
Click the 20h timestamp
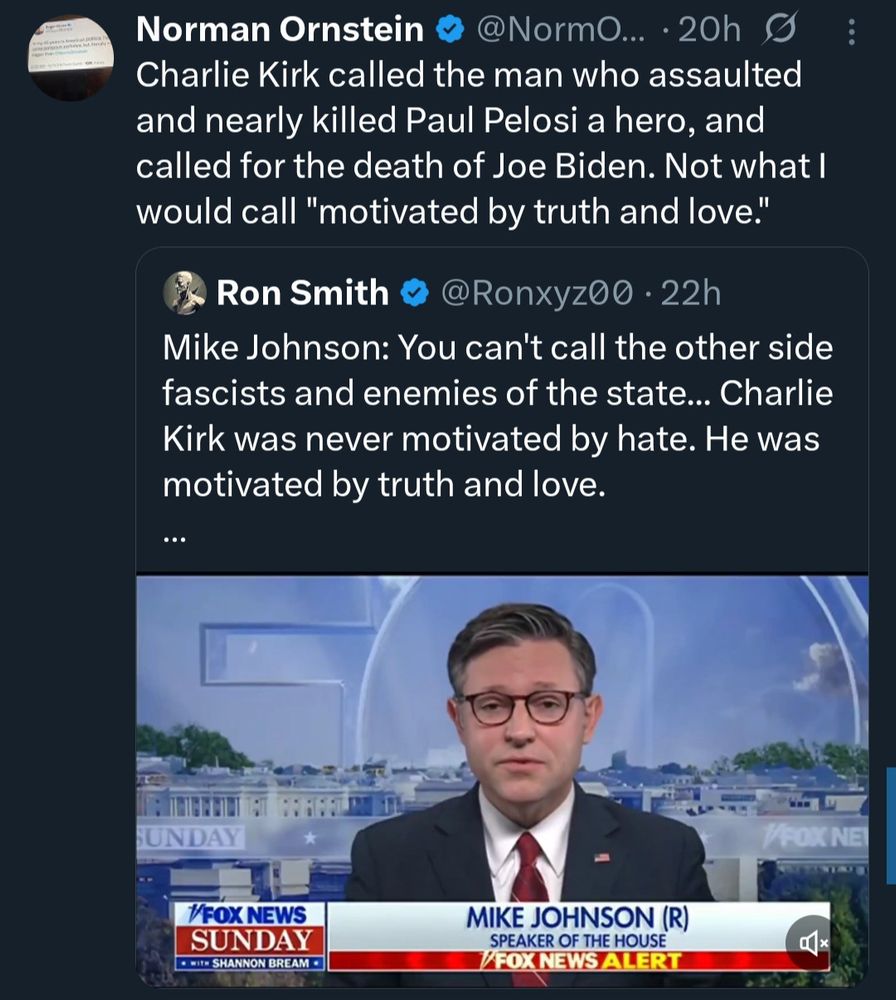(x=709, y=29)
